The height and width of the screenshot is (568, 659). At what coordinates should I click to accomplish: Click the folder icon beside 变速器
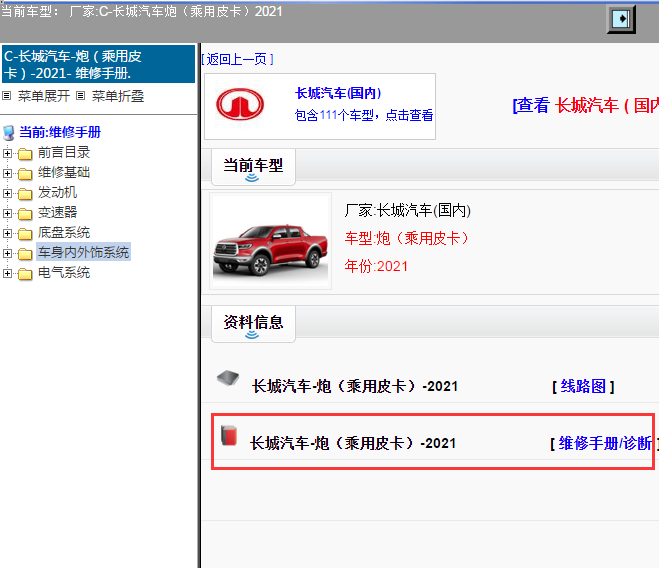click(x=25, y=214)
